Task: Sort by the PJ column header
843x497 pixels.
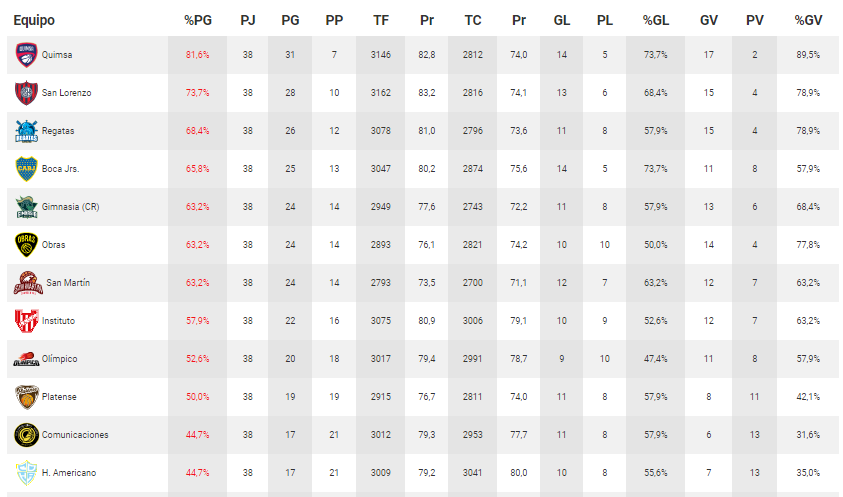Action: click(x=248, y=20)
